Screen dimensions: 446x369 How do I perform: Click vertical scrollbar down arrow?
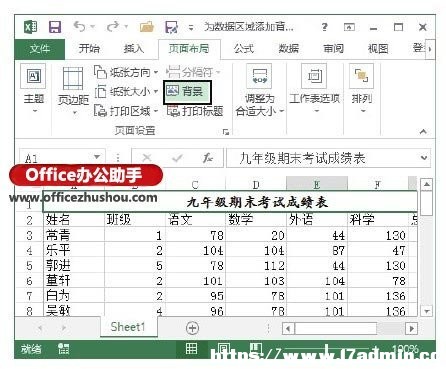tap(427, 311)
